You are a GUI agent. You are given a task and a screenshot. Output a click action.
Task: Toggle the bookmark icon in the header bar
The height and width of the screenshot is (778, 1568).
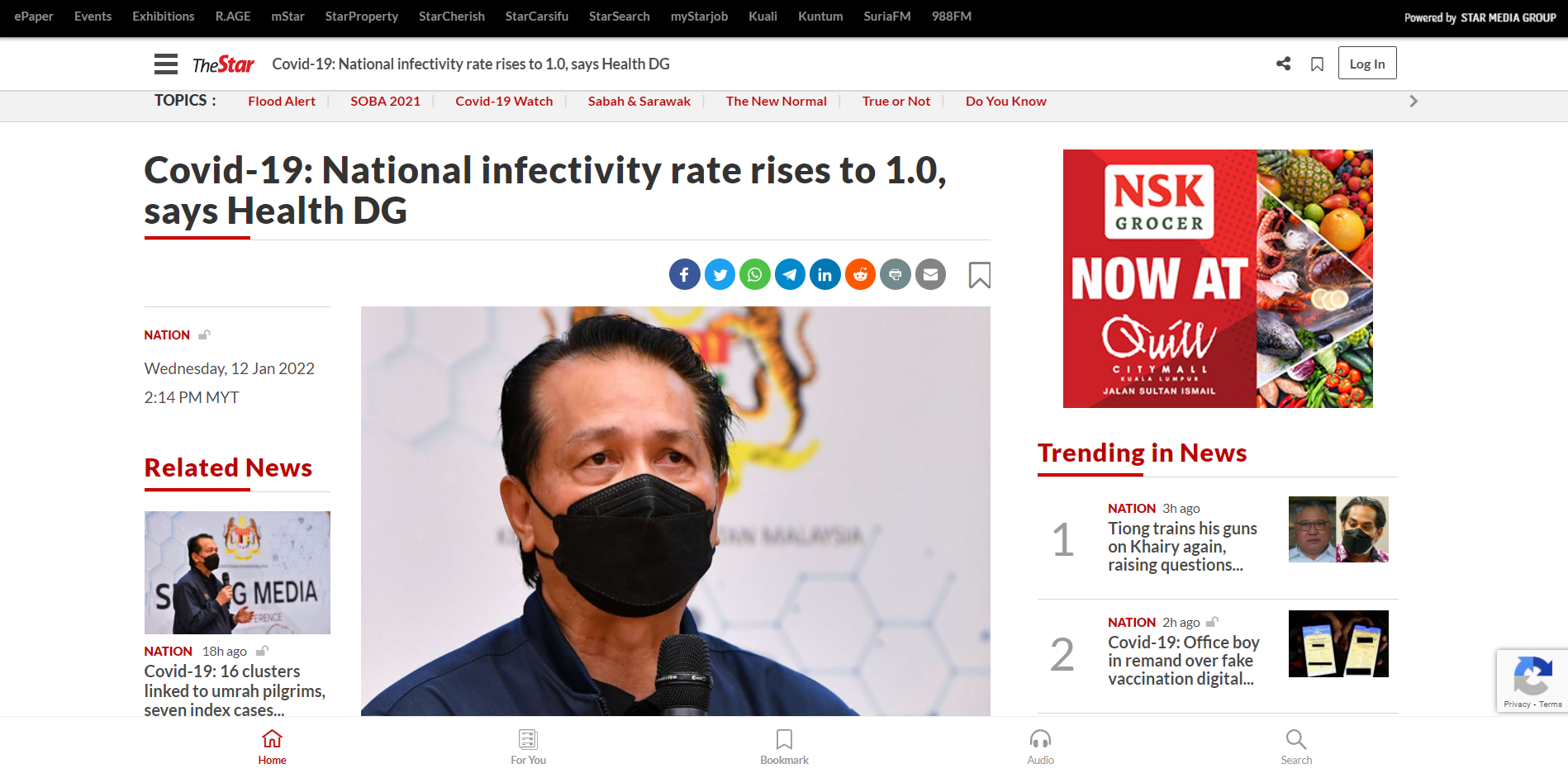1317,64
